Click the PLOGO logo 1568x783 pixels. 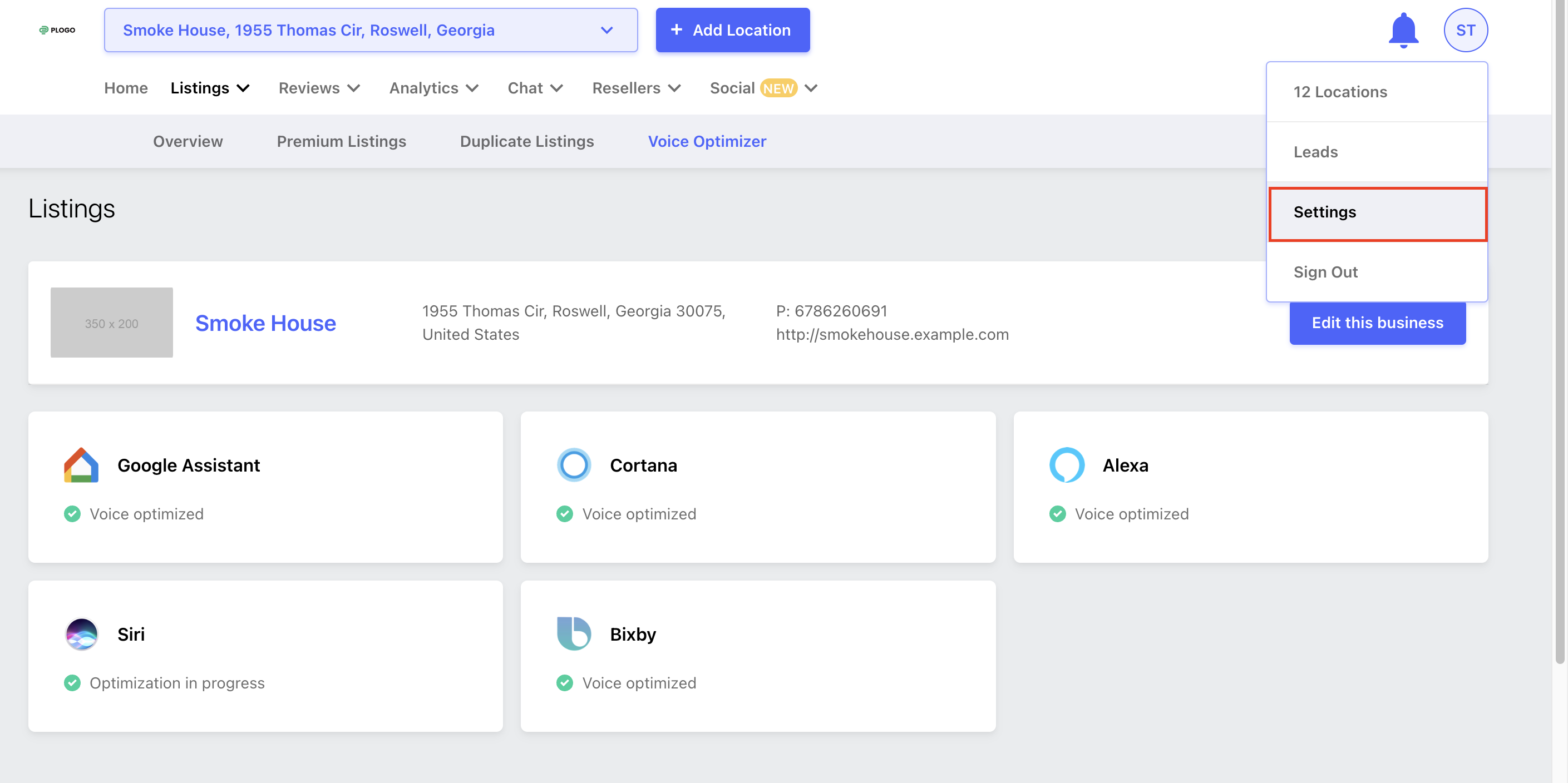[x=57, y=30]
